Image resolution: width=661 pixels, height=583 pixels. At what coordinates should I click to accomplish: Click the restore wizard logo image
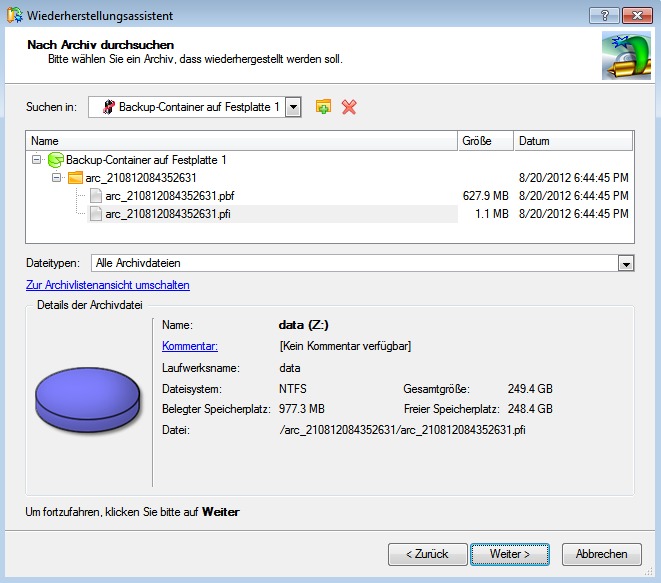[x=626, y=56]
